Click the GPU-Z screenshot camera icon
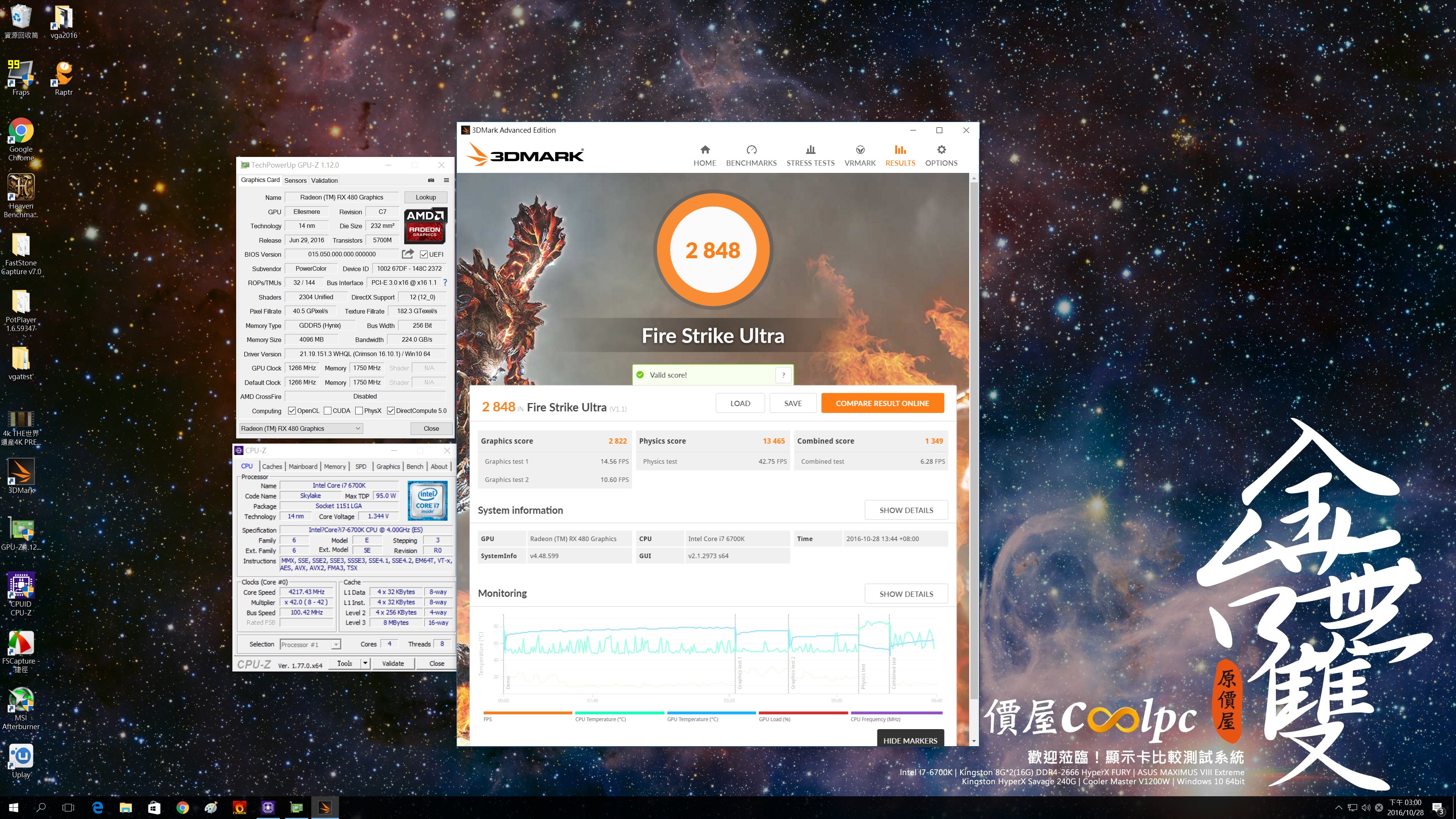This screenshot has height=819, width=1456. (431, 180)
